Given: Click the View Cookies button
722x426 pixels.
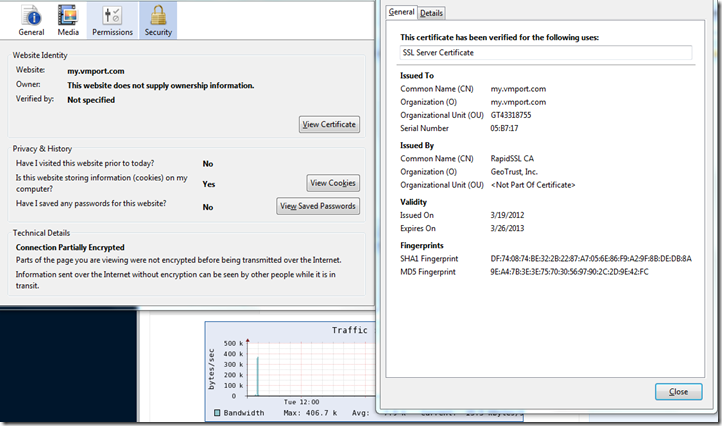Looking at the screenshot, I should (333, 183).
